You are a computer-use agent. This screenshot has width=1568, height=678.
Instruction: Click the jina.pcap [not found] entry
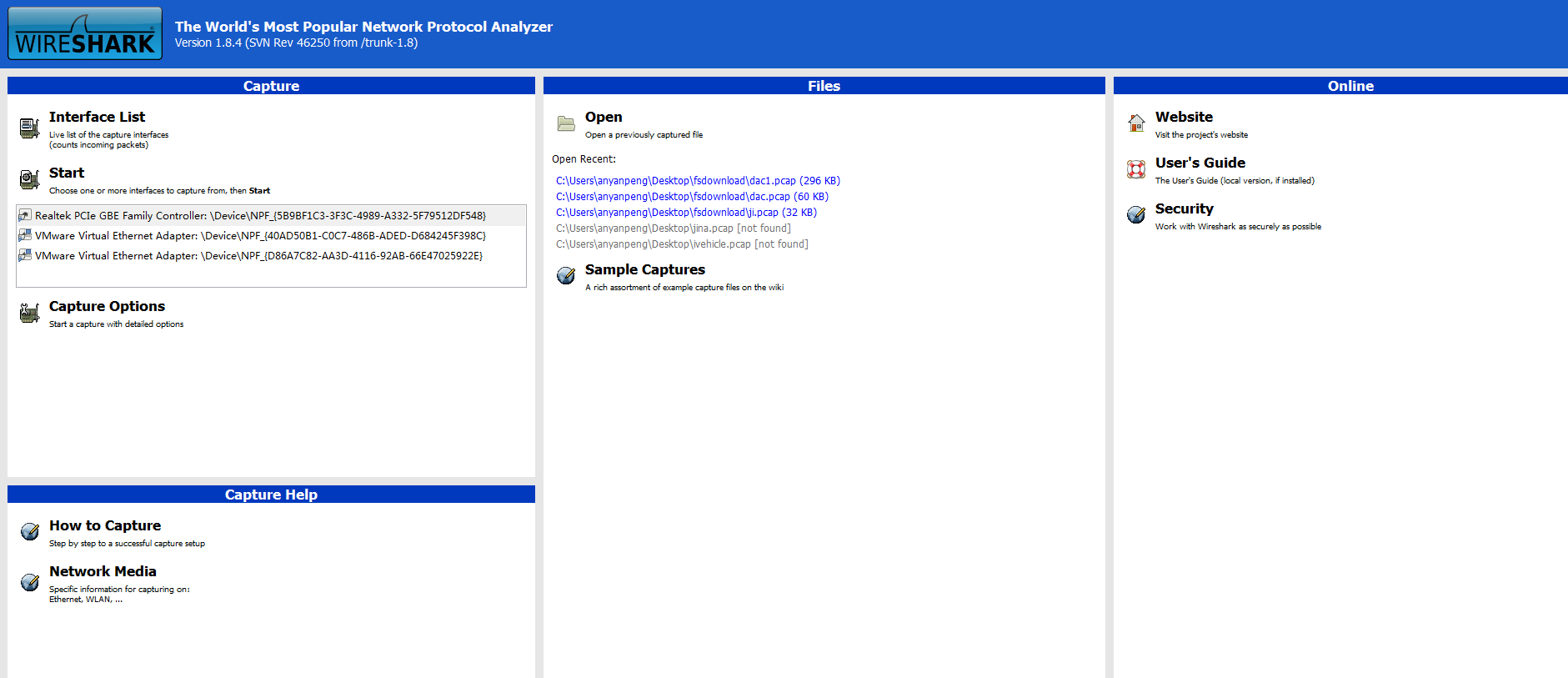pyautogui.click(x=674, y=228)
